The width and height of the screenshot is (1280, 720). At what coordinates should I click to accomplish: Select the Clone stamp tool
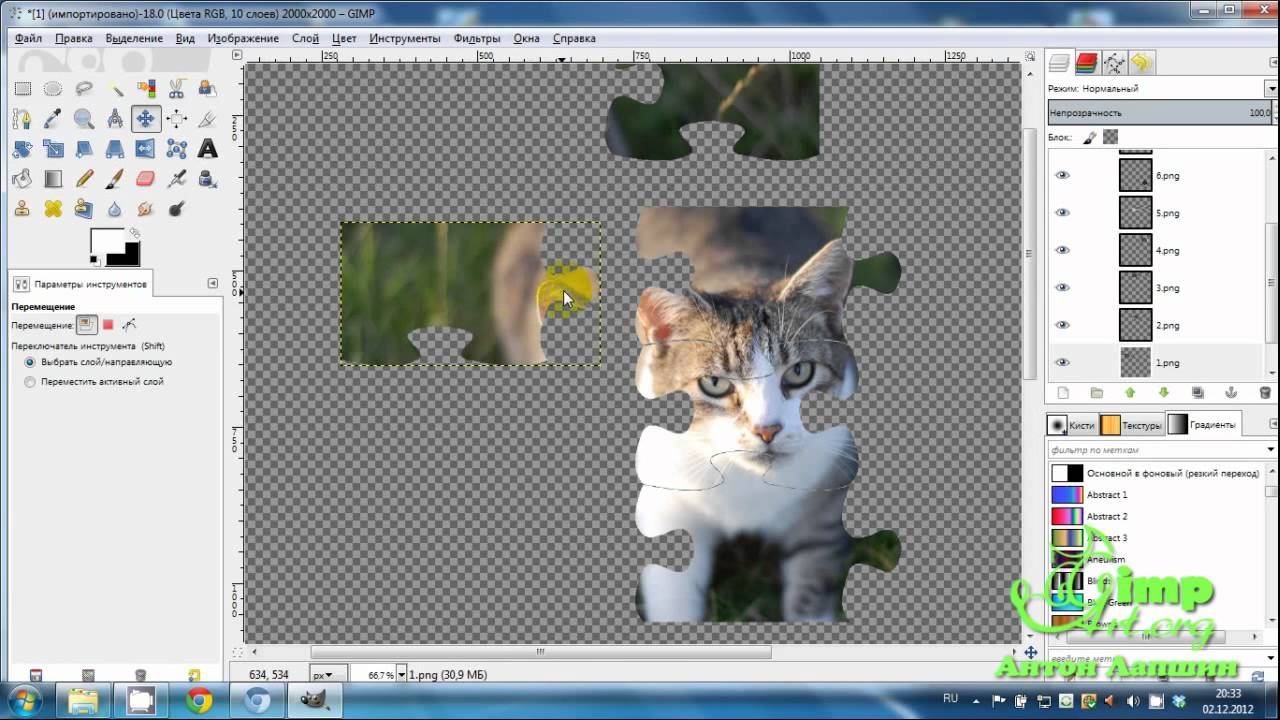tap(22, 209)
